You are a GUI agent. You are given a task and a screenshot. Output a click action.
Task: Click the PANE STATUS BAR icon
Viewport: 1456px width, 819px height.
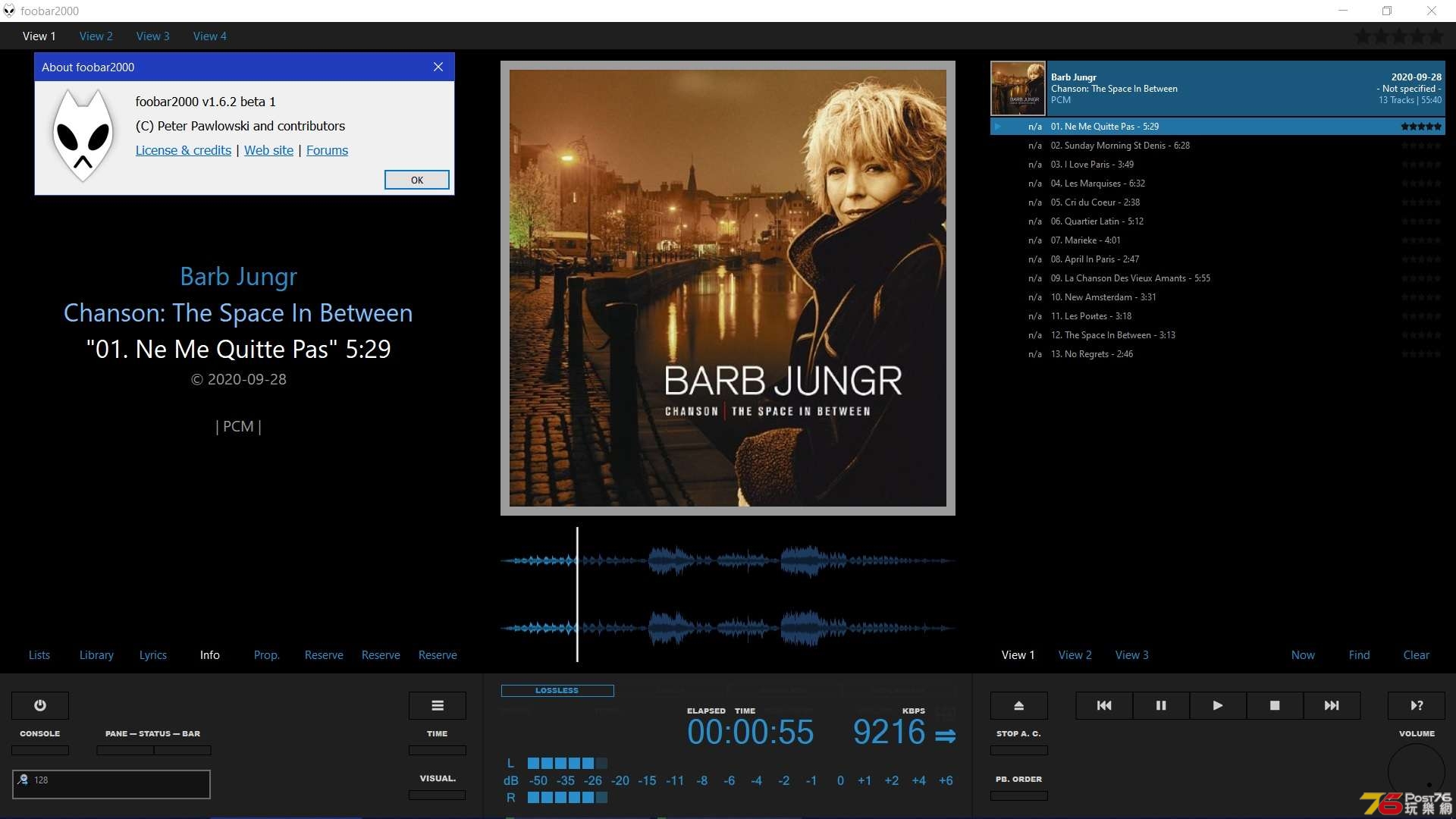pos(151,733)
